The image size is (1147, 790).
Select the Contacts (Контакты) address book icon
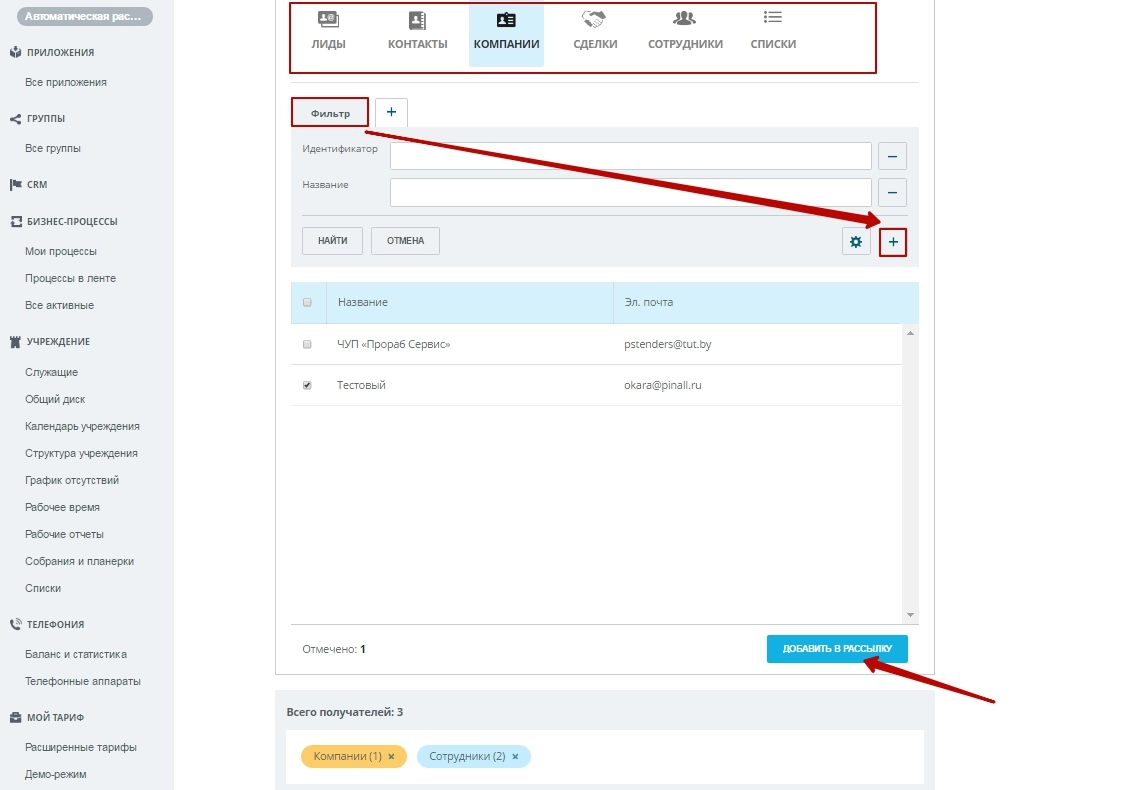(x=417, y=20)
